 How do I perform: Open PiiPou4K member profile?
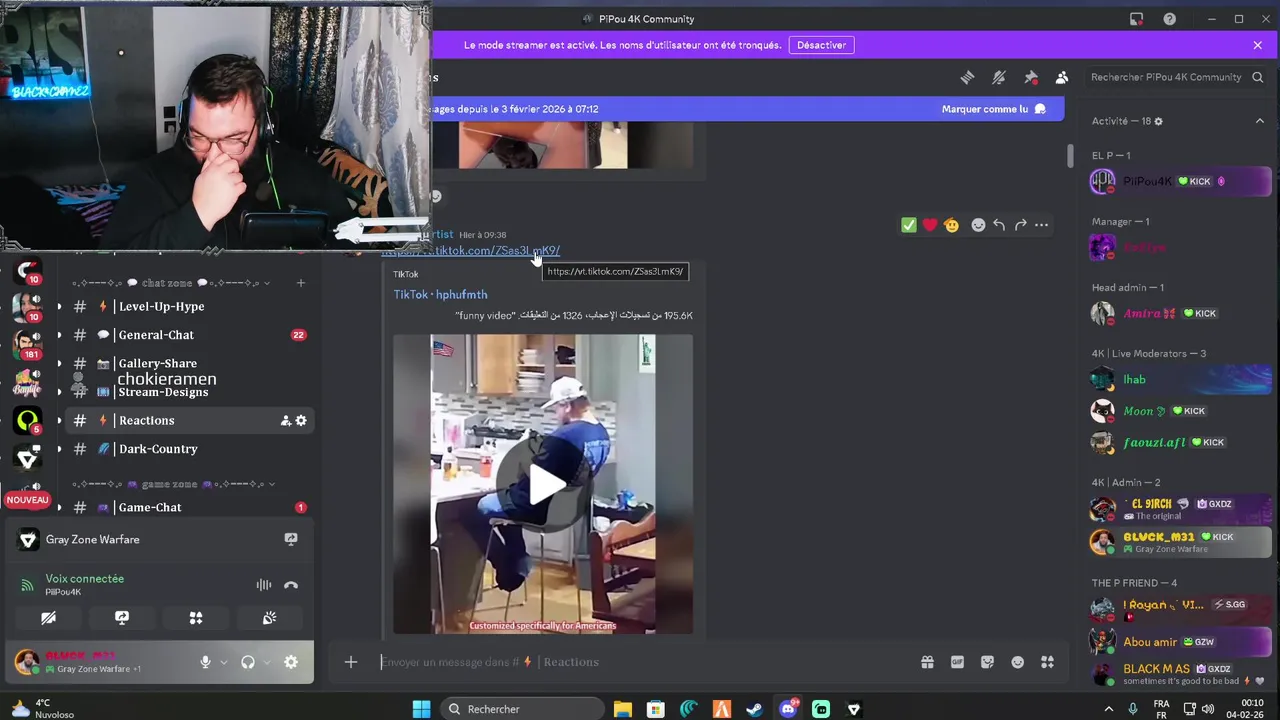tap(1180, 182)
